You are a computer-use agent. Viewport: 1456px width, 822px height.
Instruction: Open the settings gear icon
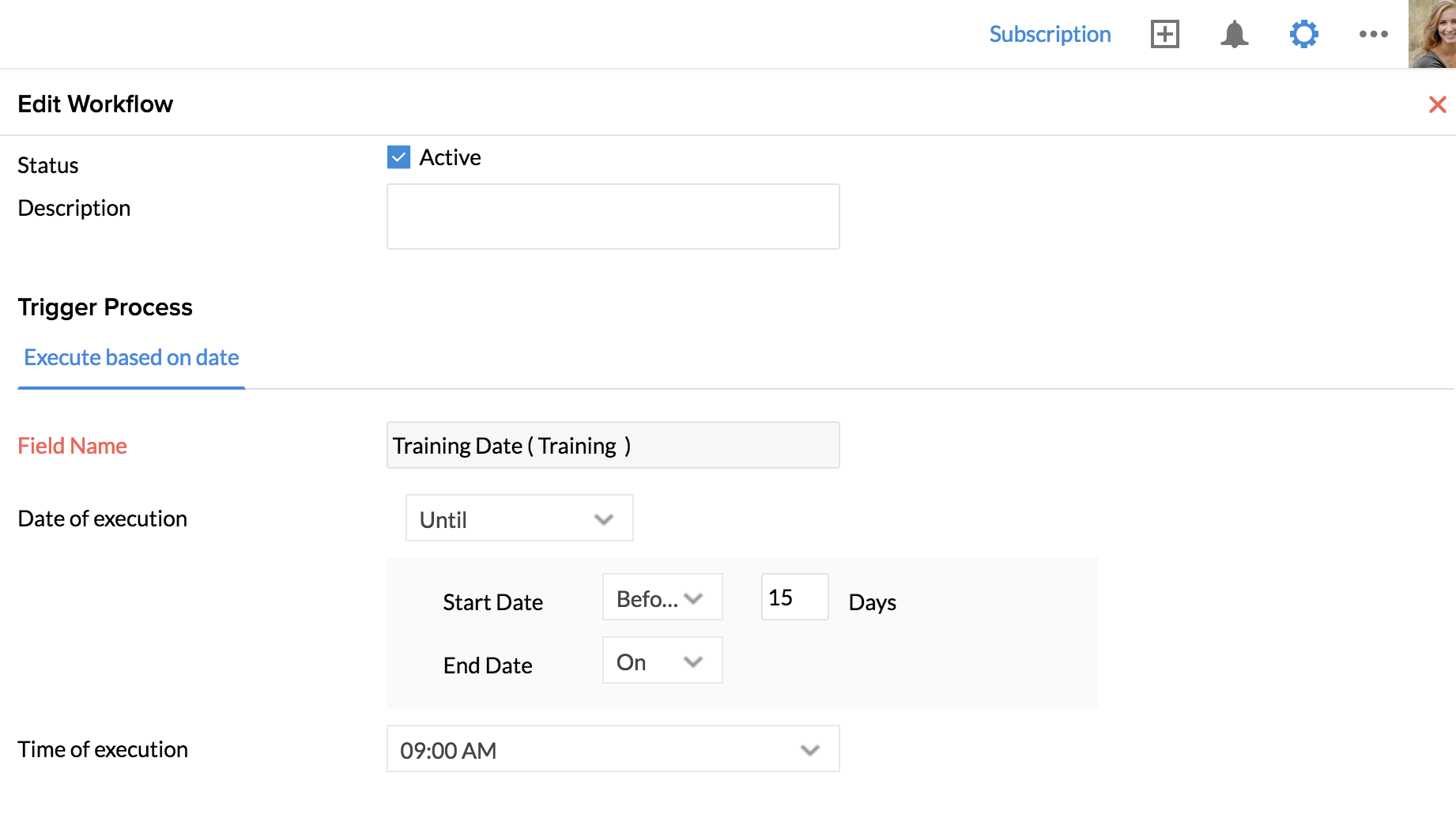pyautogui.click(x=1303, y=34)
